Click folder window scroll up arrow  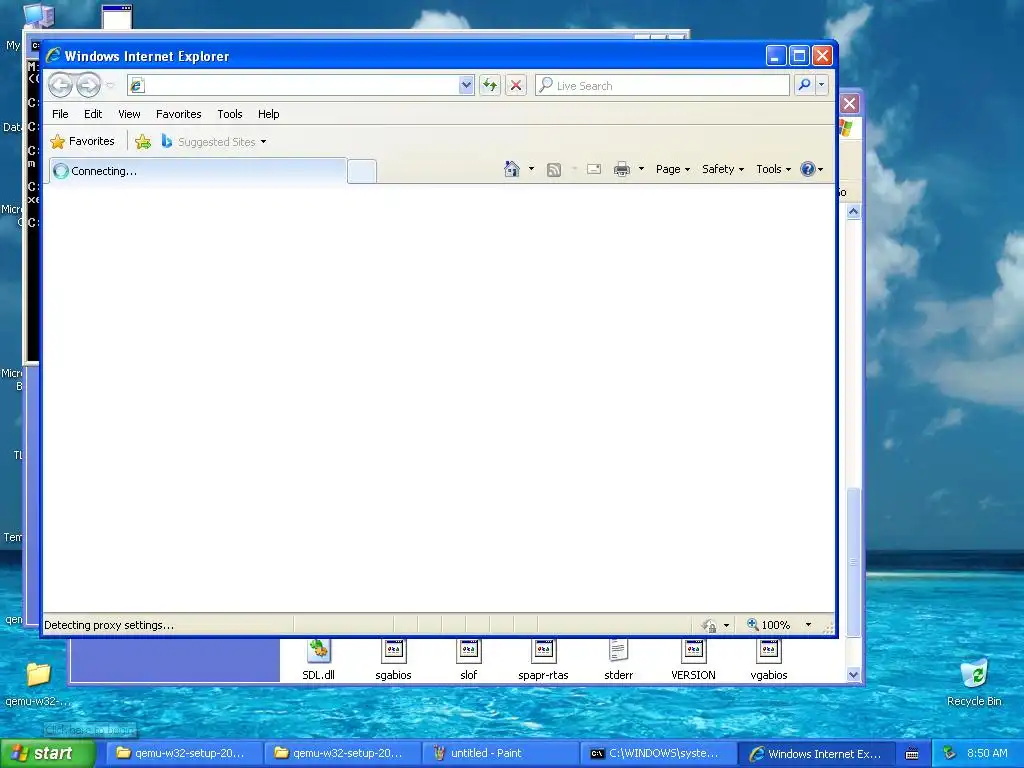(854, 212)
